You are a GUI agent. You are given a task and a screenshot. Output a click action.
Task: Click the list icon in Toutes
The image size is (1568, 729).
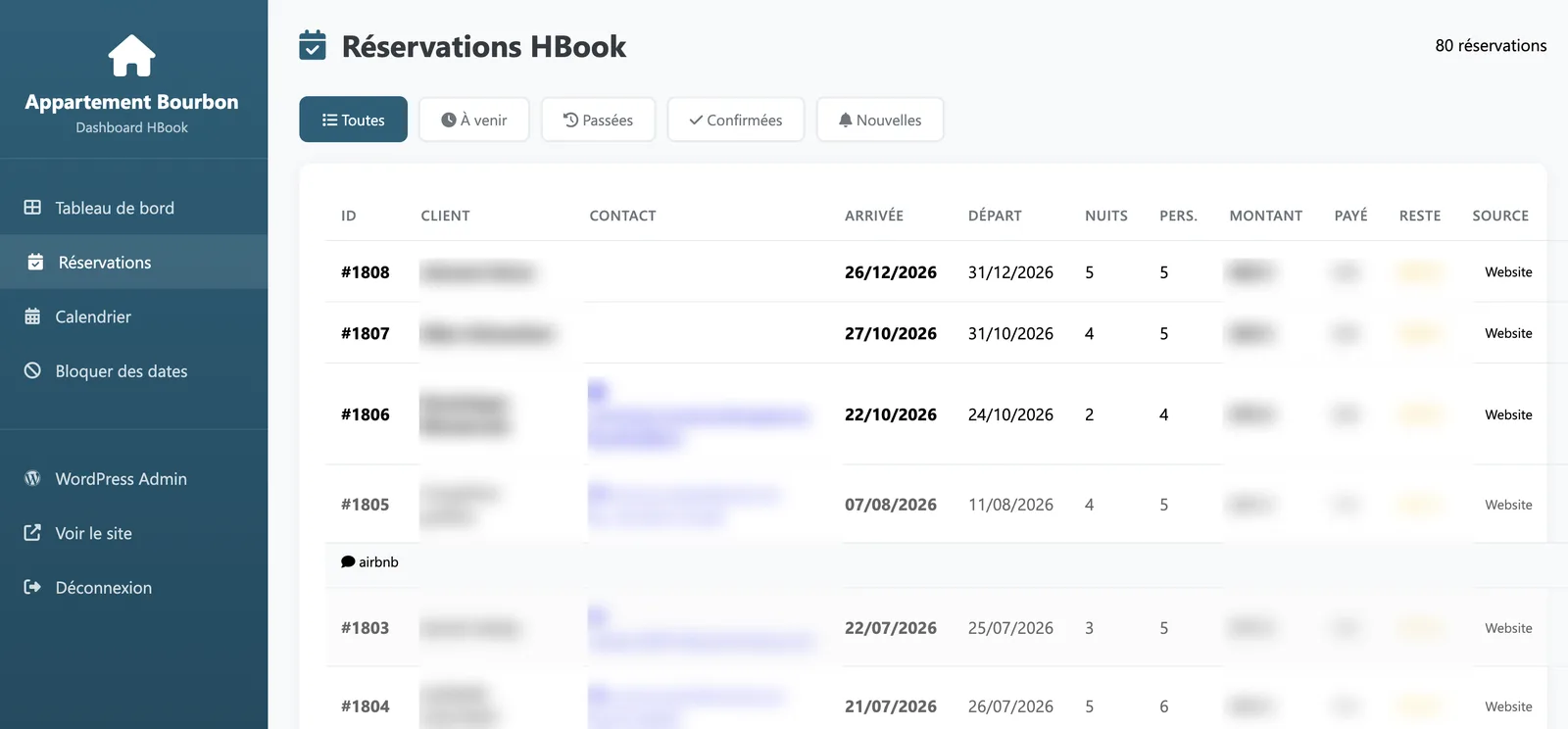329,120
